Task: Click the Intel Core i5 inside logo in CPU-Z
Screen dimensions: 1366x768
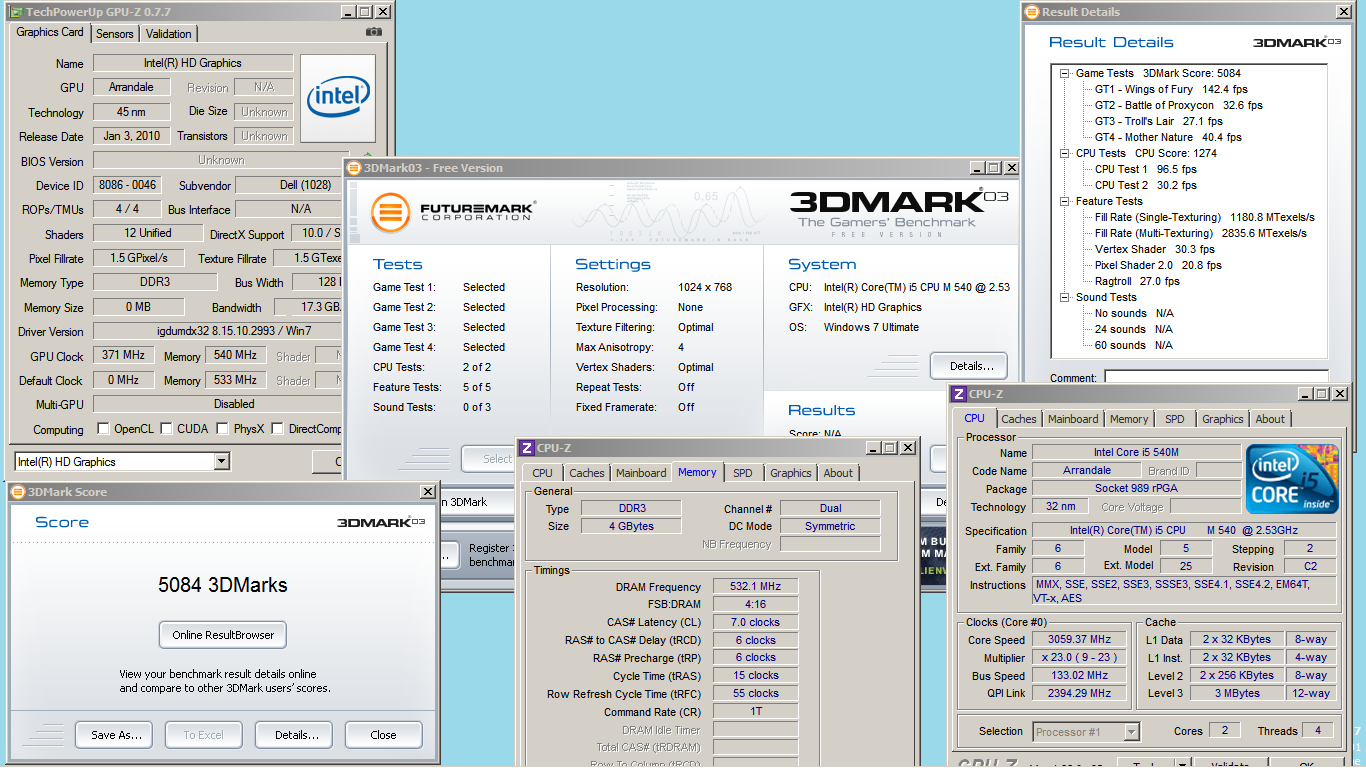Action: coord(1292,479)
